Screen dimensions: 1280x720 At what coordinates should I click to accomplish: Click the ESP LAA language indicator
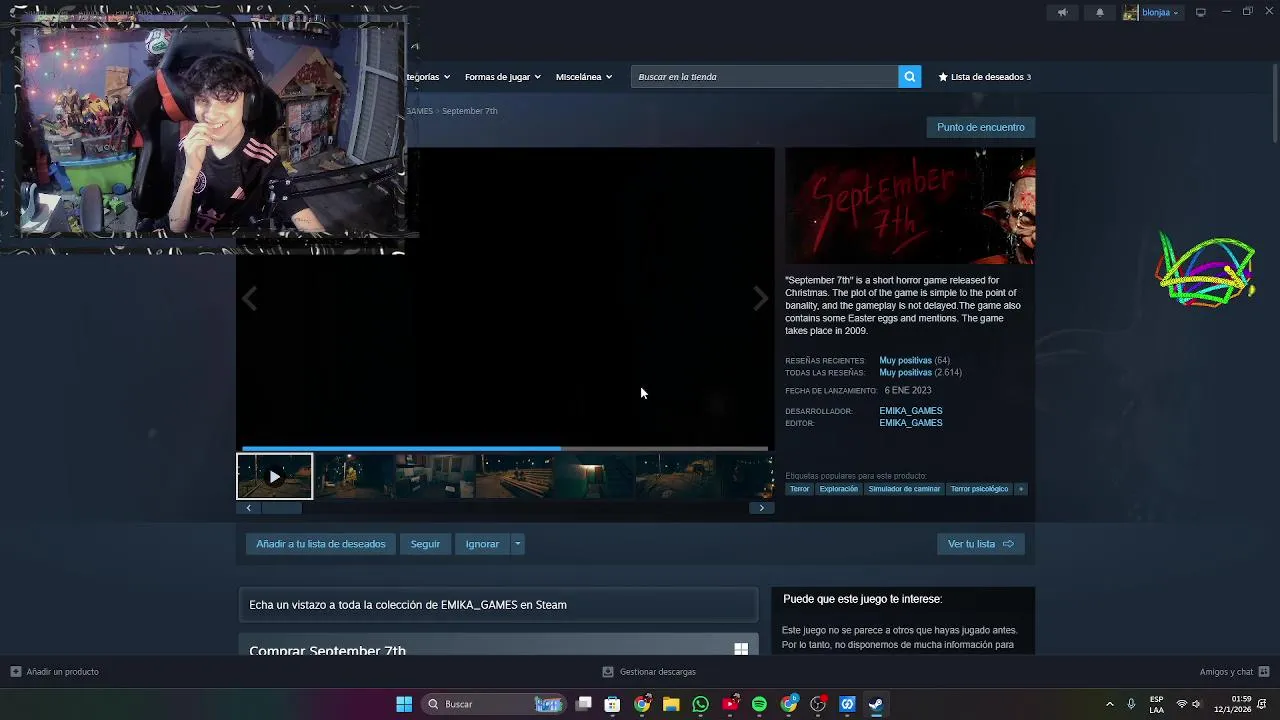pyautogui.click(x=1156, y=704)
